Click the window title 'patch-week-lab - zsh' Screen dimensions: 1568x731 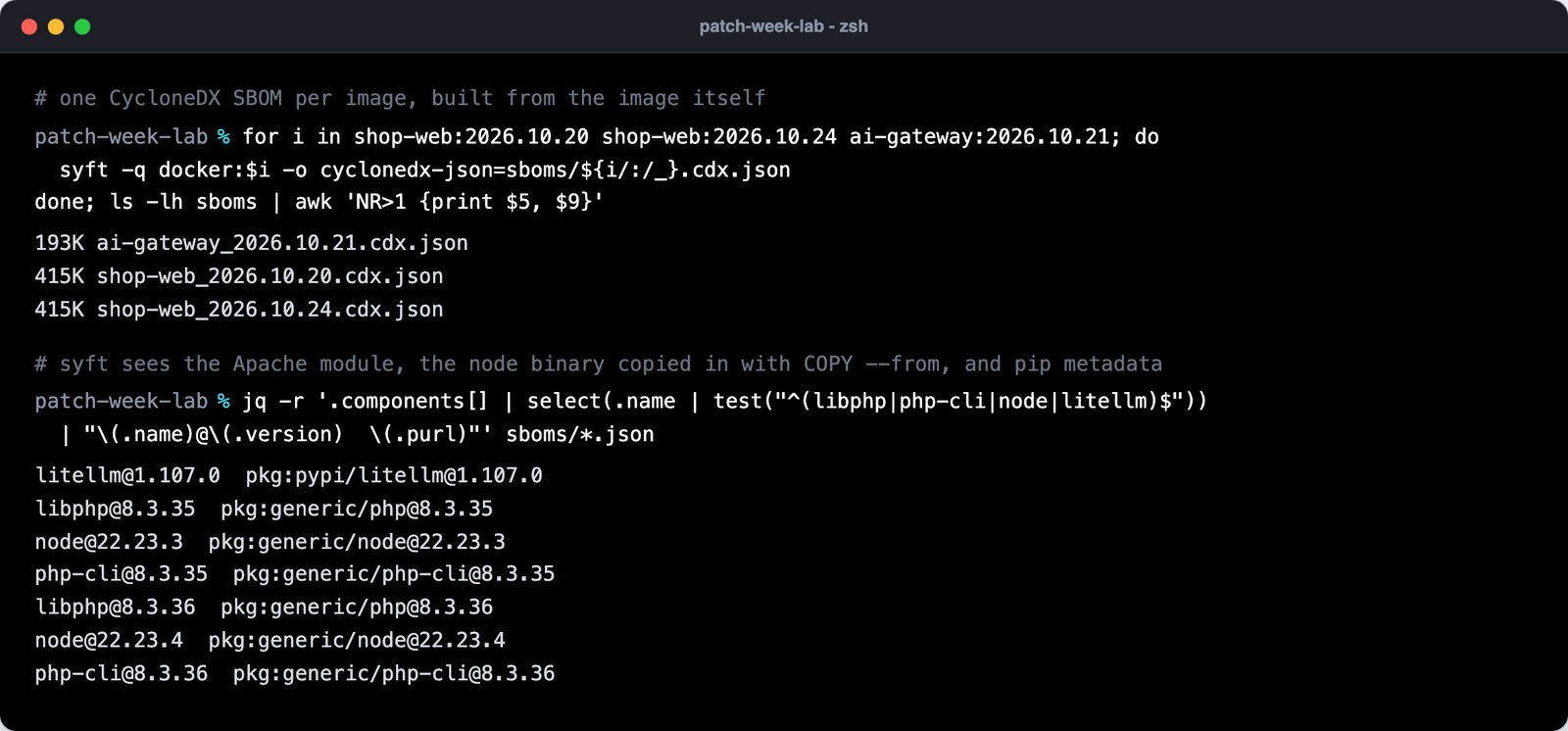click(783, 26)
